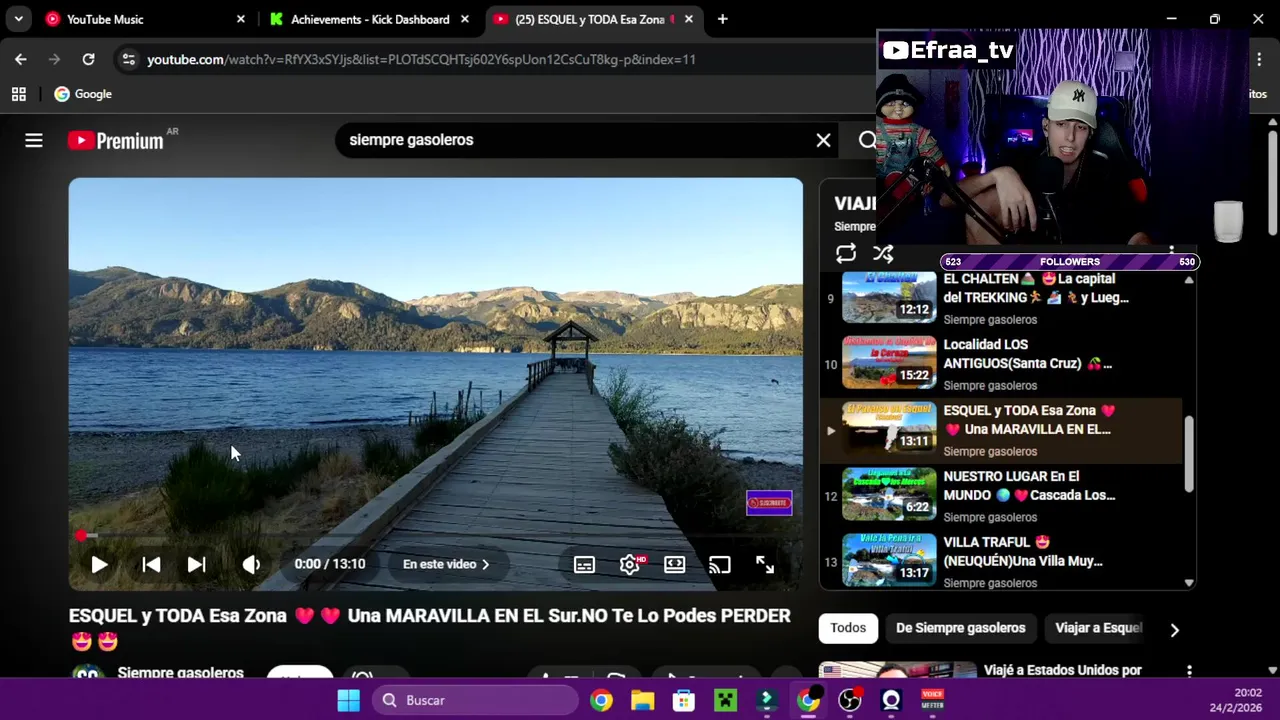This screenshot has height=720, width=1280.
Task: Mute the video volume
Action: [251, 565]
